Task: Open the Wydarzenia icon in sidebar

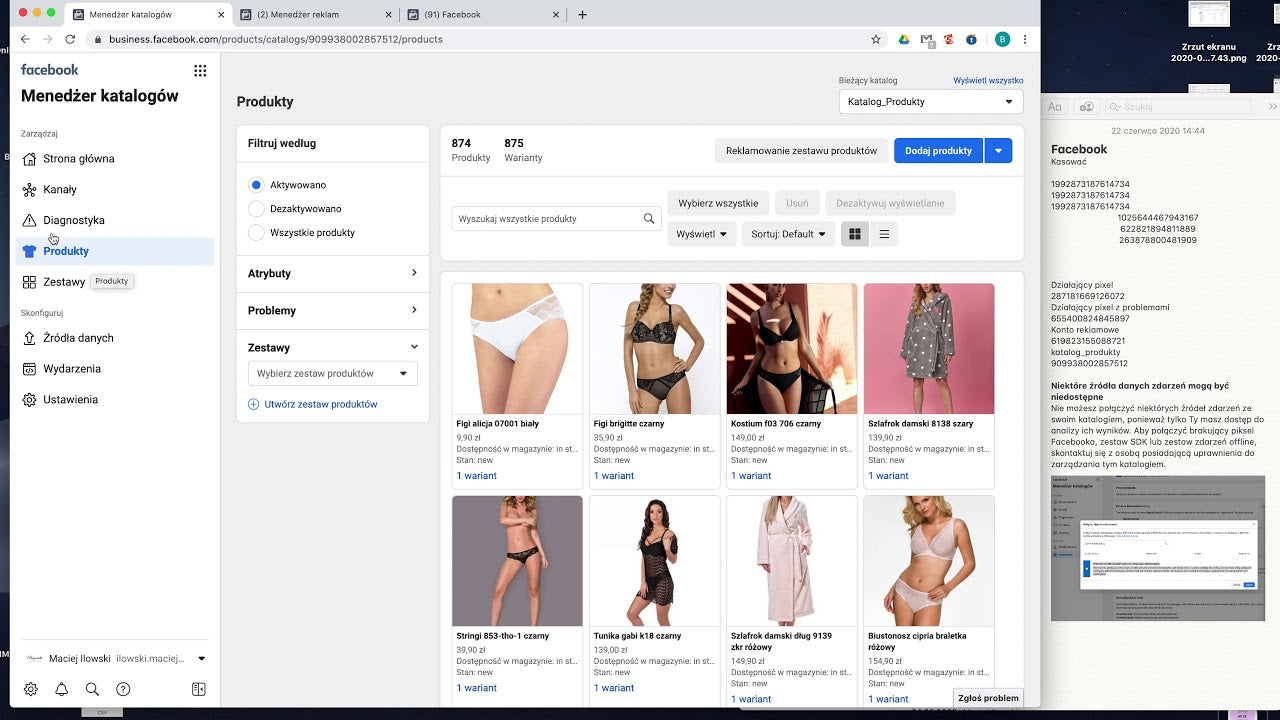Action: [30, 369]
